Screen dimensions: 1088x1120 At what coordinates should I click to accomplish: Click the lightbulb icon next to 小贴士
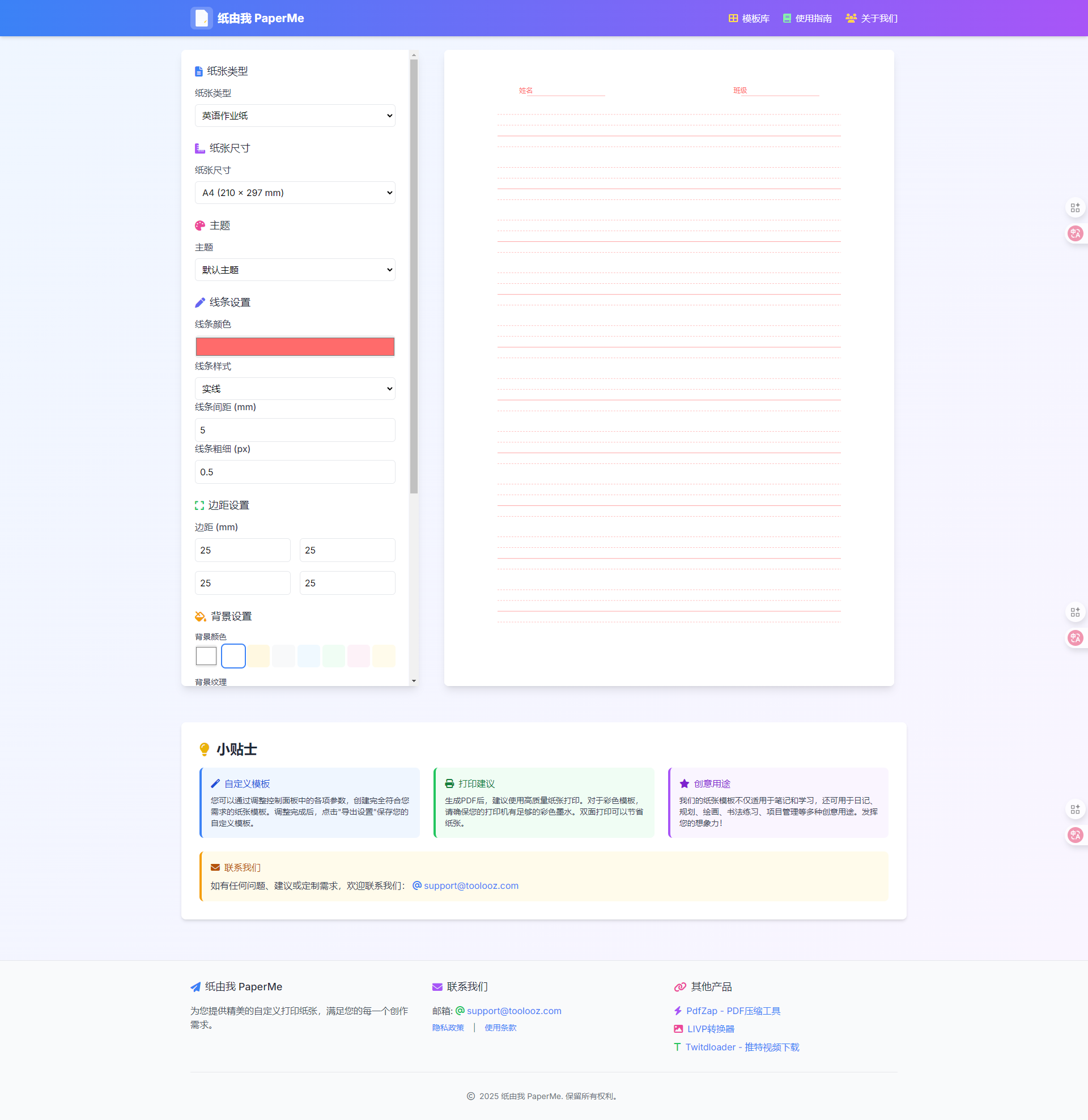[205, 748]
